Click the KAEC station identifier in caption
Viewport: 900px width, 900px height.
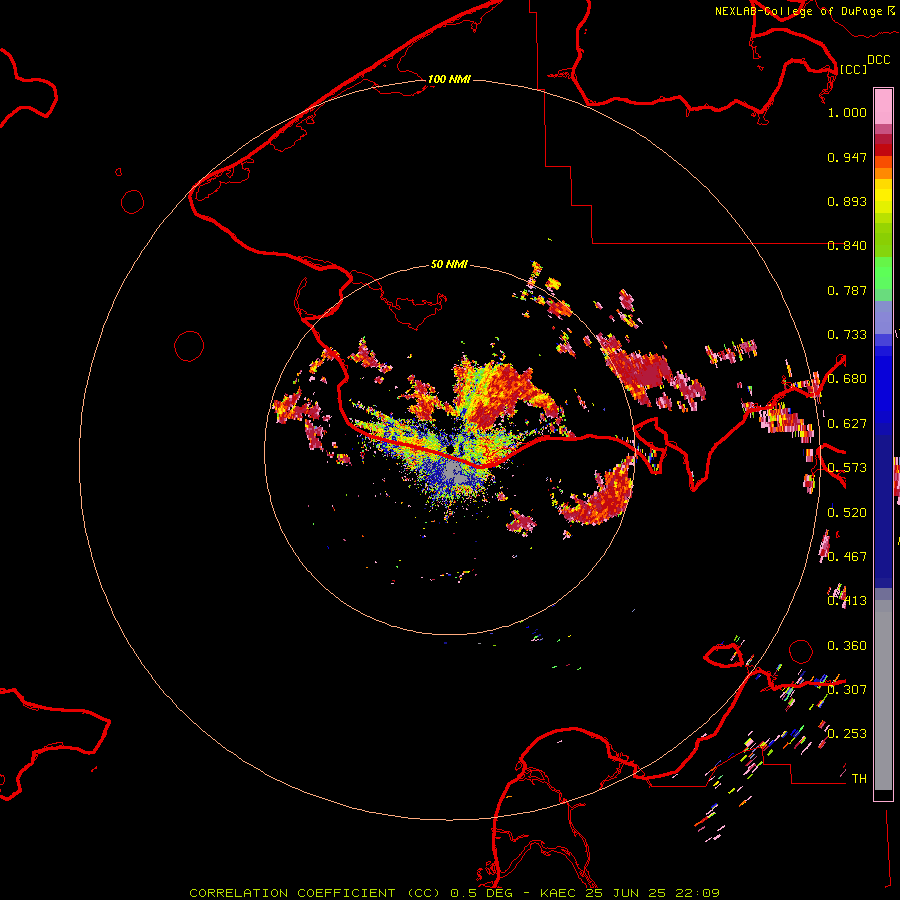[560, 893]
